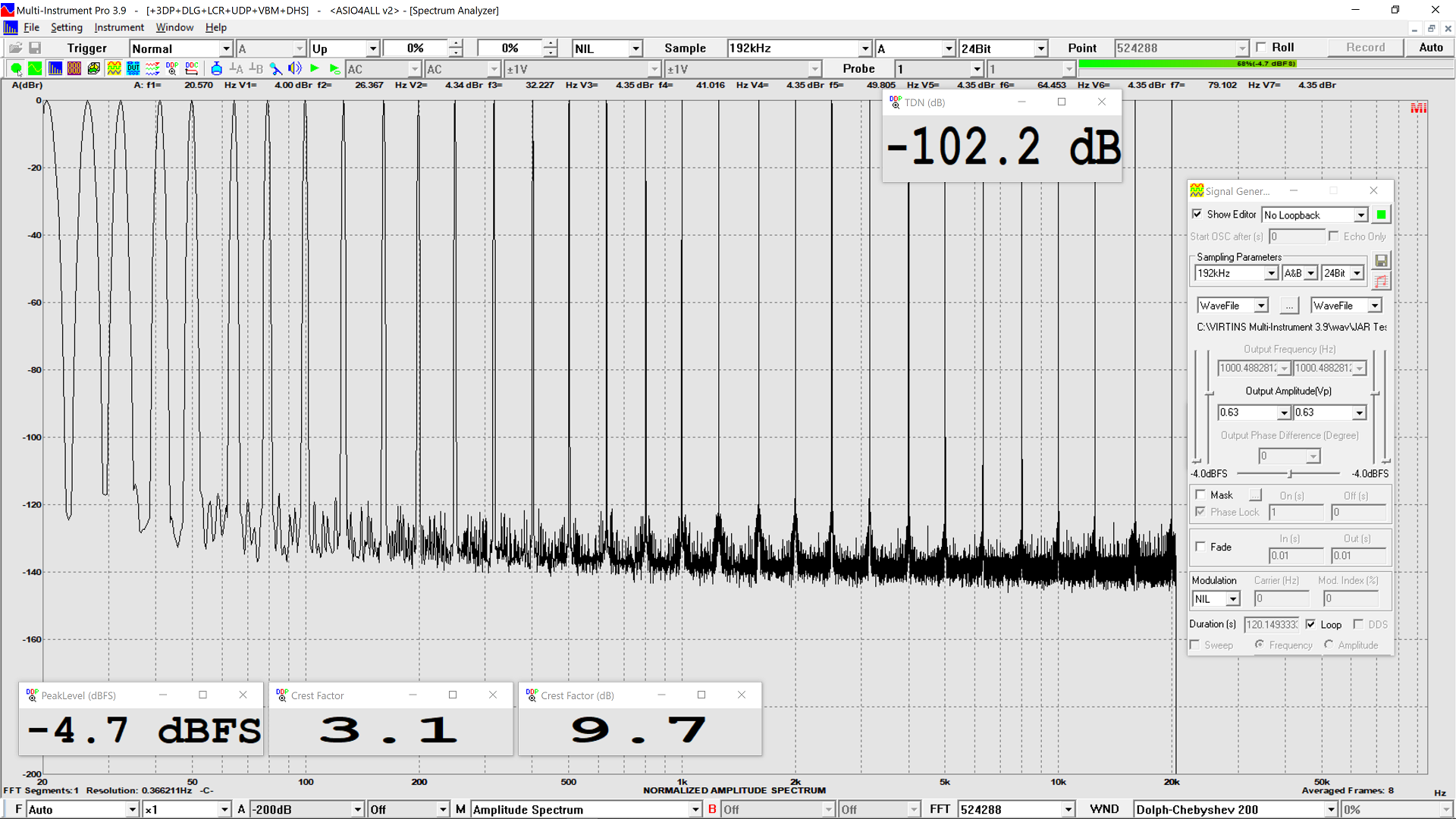
Task: Open the Instrument menu
Action: coord(119,27)
